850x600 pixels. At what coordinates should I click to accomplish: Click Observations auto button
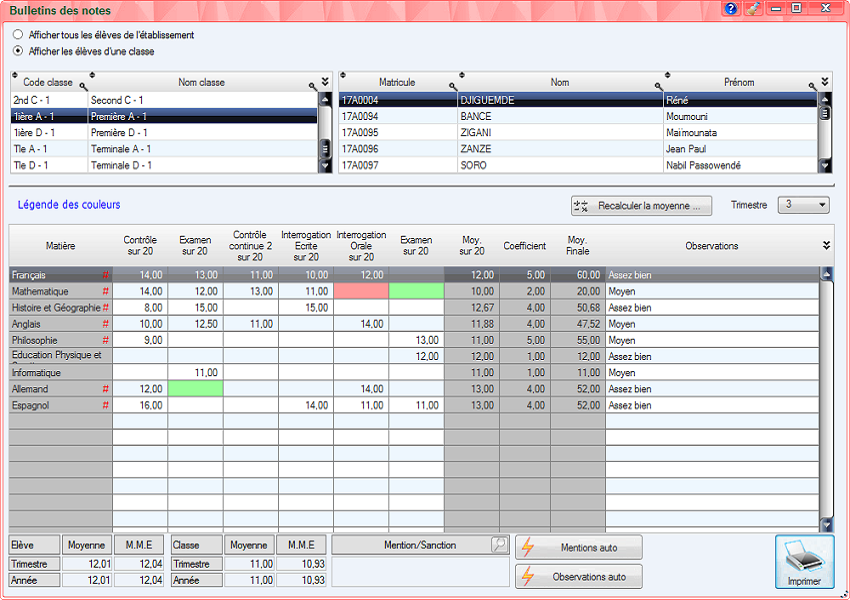pyautogui.click(x=579, y=577)
